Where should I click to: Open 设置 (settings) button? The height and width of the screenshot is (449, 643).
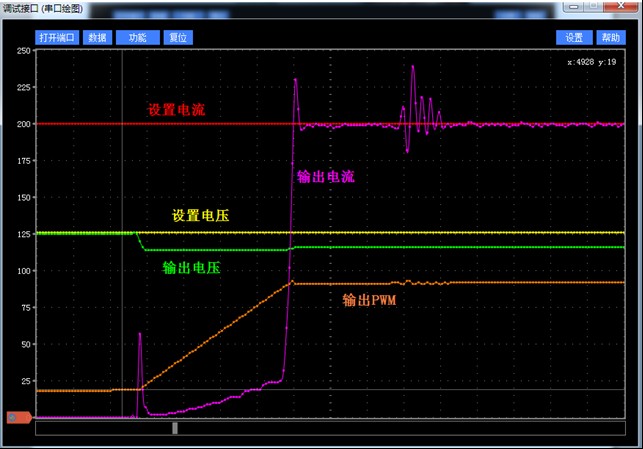574,38
